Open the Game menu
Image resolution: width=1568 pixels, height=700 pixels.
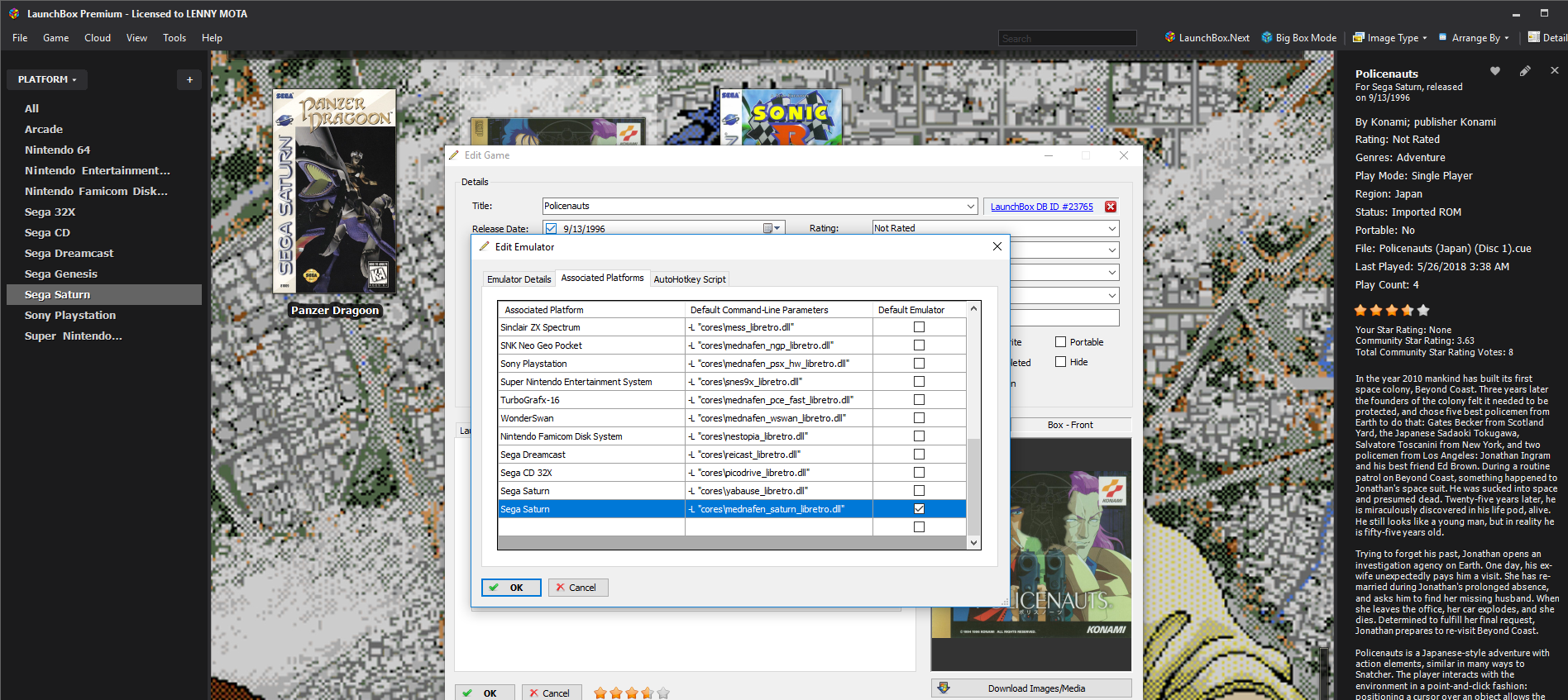[56, 38]
